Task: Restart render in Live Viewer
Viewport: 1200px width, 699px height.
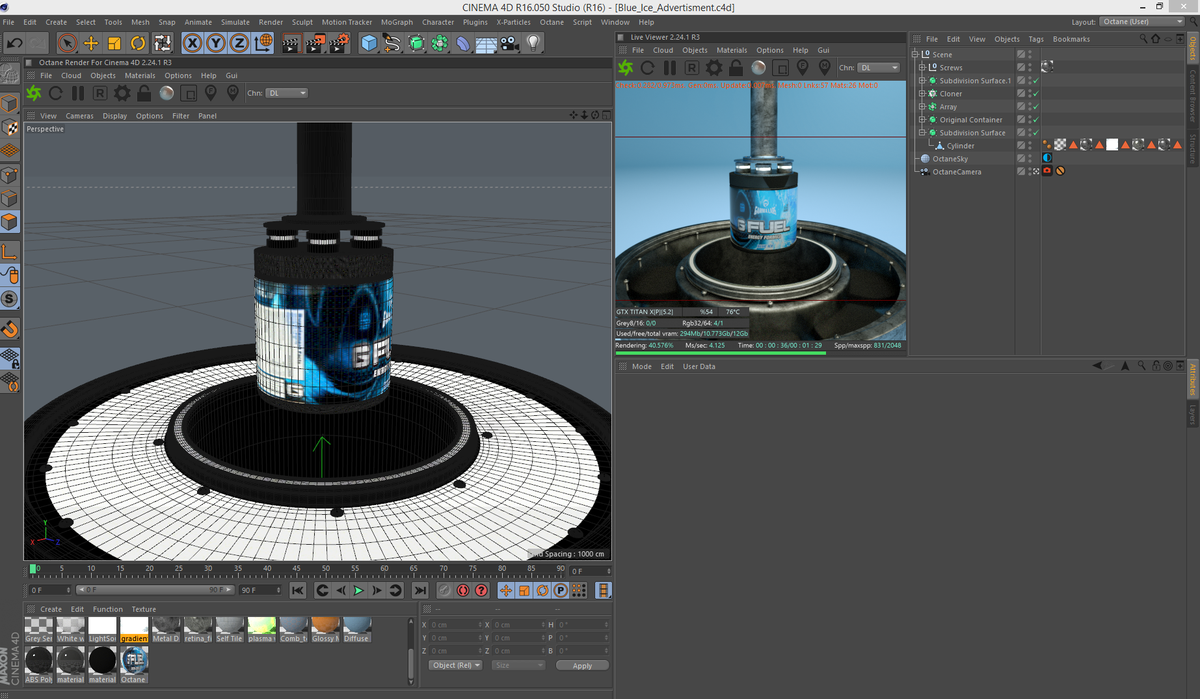Action: pos(648,67)
